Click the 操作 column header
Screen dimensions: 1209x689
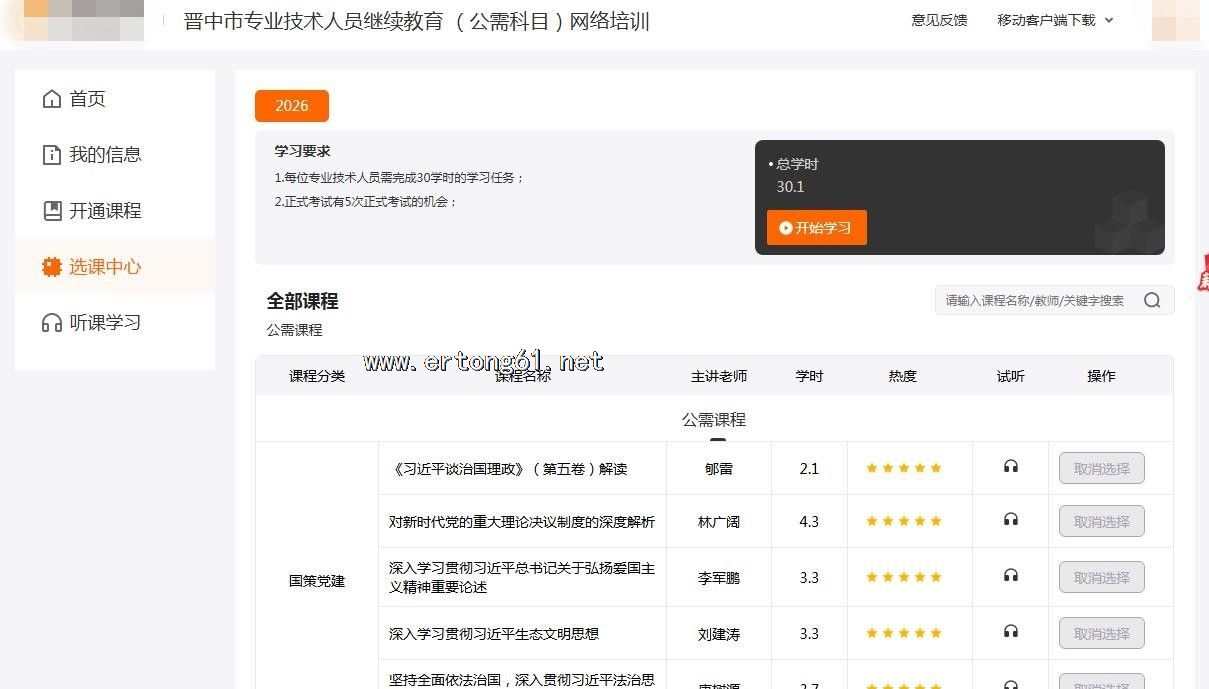[x=1101, y=376]
